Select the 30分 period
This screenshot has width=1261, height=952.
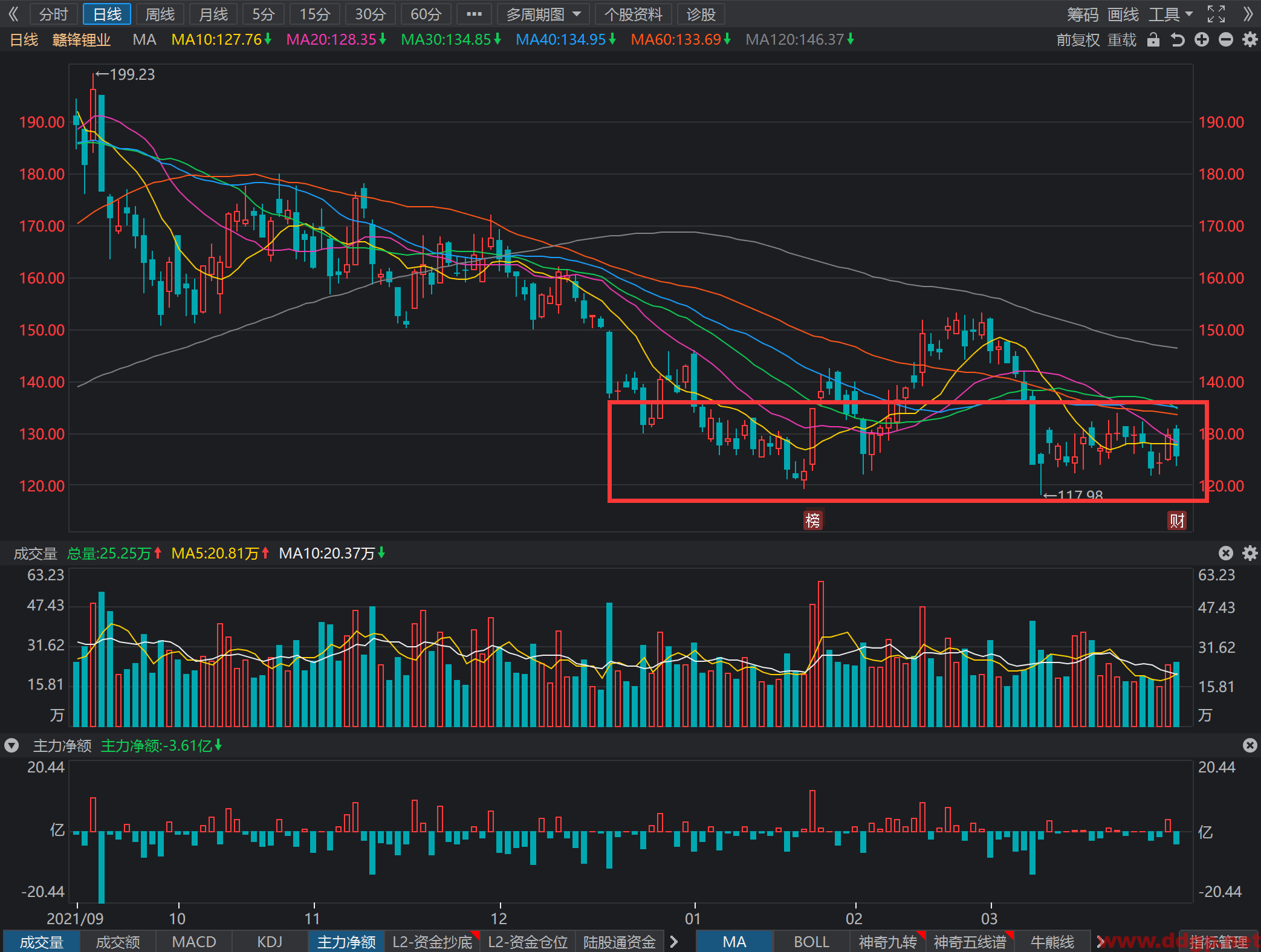(x=370, y=14)
